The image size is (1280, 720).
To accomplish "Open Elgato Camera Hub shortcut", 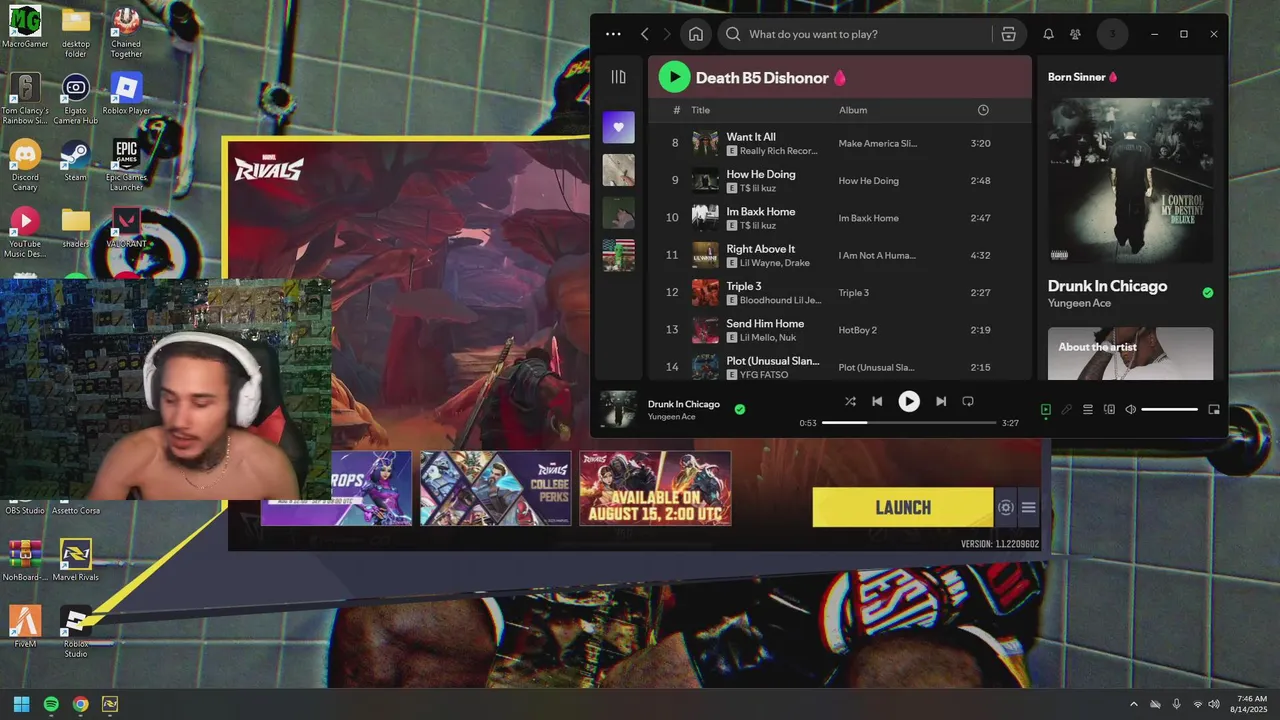I will tap(76, 98).
